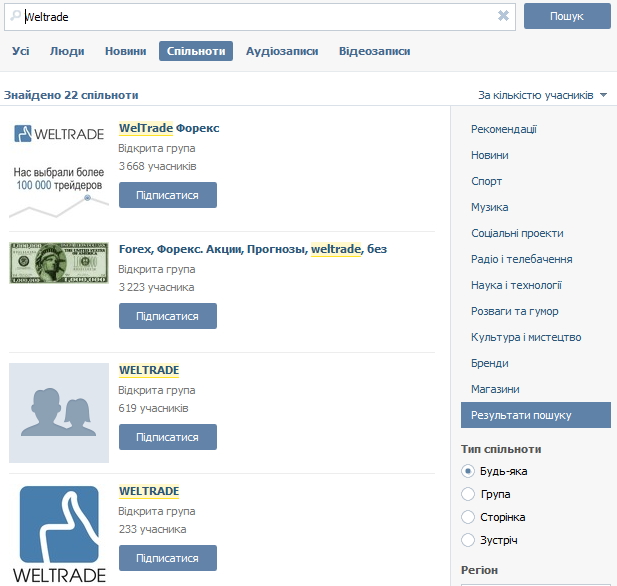The height and width of the screenshot is (586, 617).
Task: Open the Спорт category
Action: click(x=487, y=181)
